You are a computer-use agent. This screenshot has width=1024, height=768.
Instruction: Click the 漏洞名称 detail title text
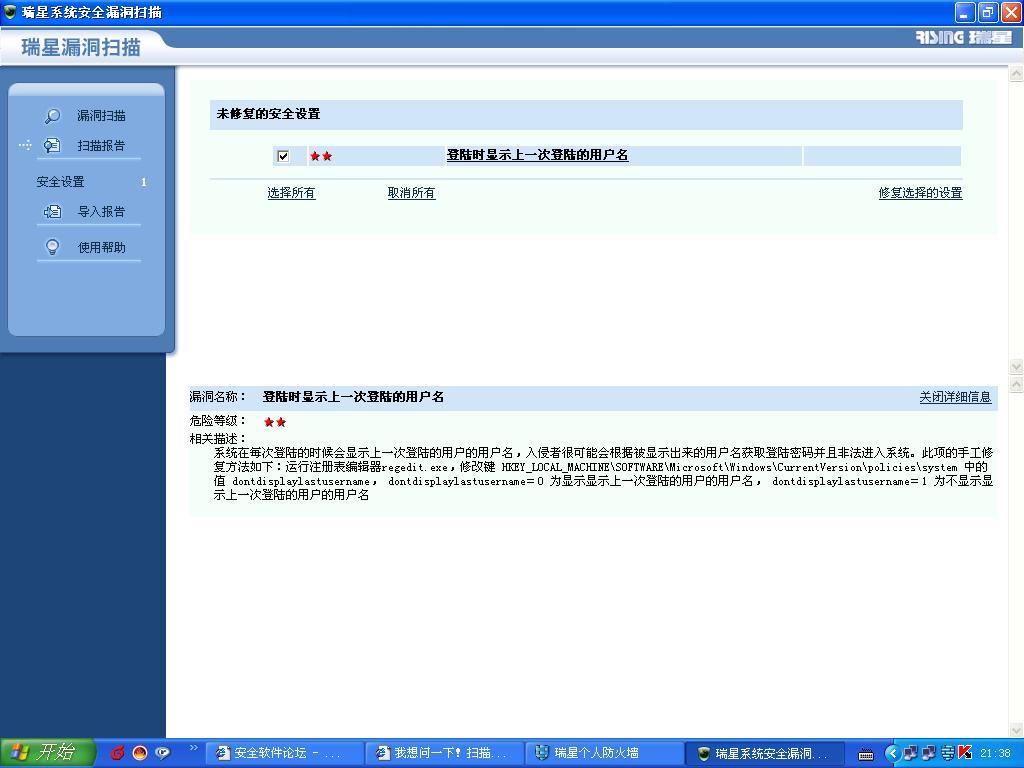click(353, 396)
